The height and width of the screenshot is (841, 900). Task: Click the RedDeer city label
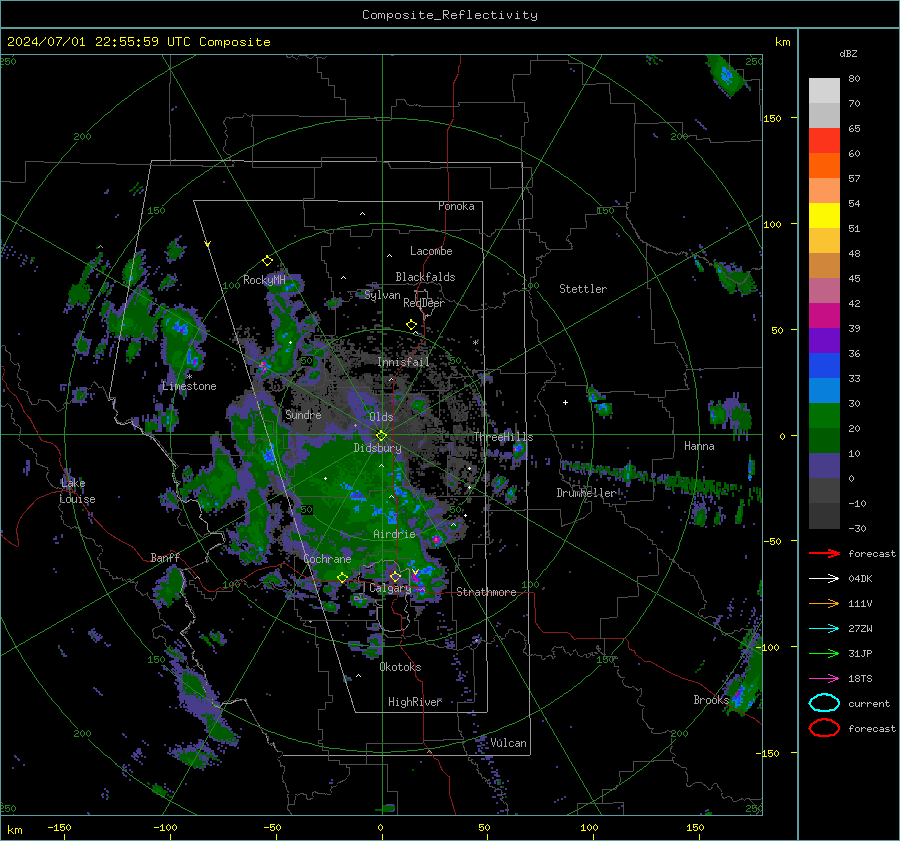tap(424, 303)
